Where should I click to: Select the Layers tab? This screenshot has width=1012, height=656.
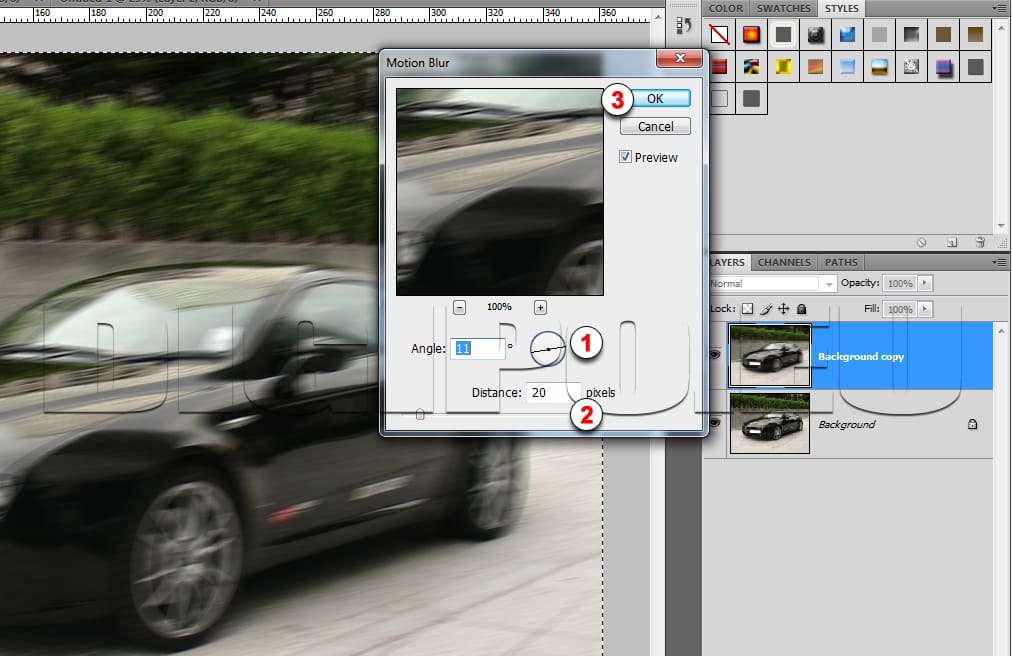pos(728,262)
